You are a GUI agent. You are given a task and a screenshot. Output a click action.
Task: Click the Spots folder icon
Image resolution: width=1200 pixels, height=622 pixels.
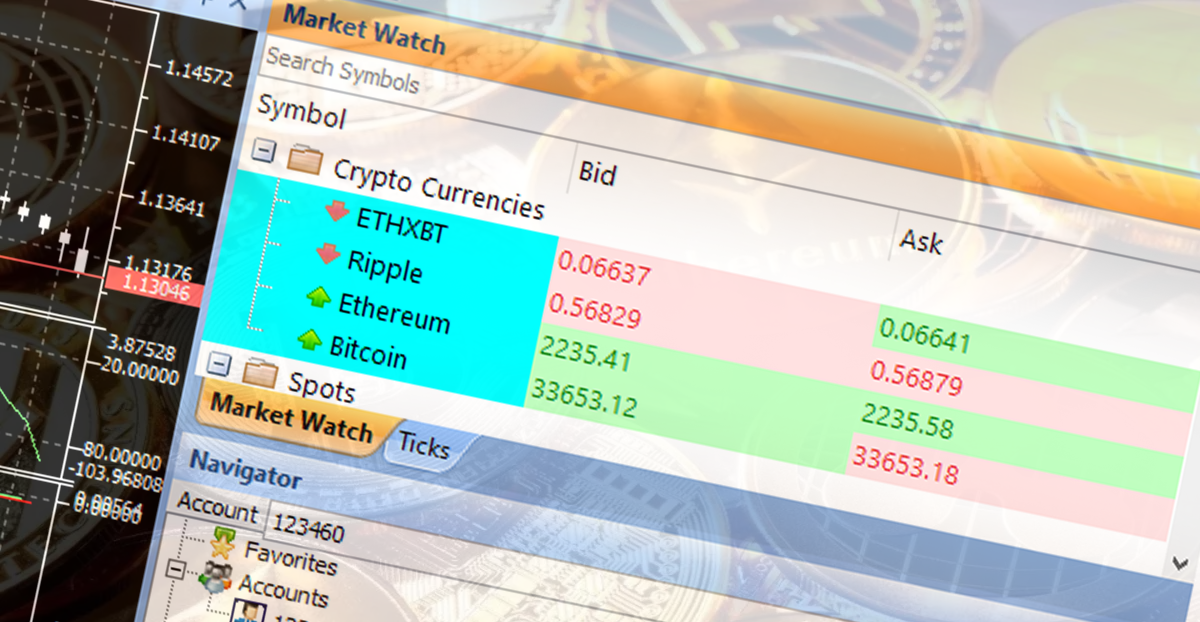pyautogui.click(x=259, y=371)
